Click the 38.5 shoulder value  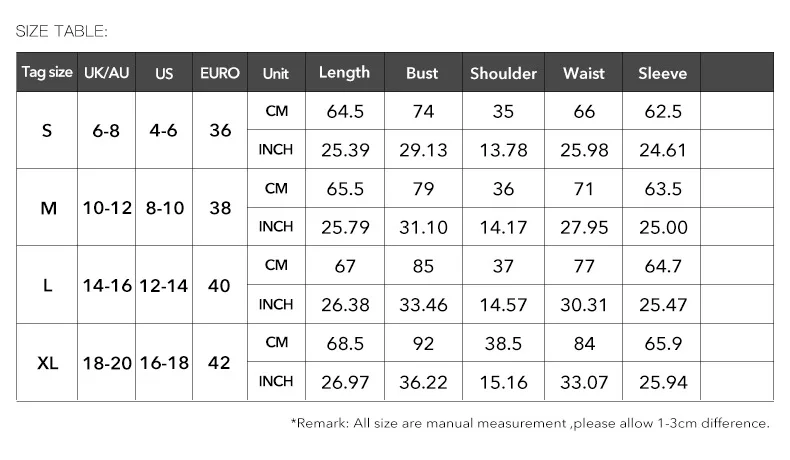[x=503, y=344]
